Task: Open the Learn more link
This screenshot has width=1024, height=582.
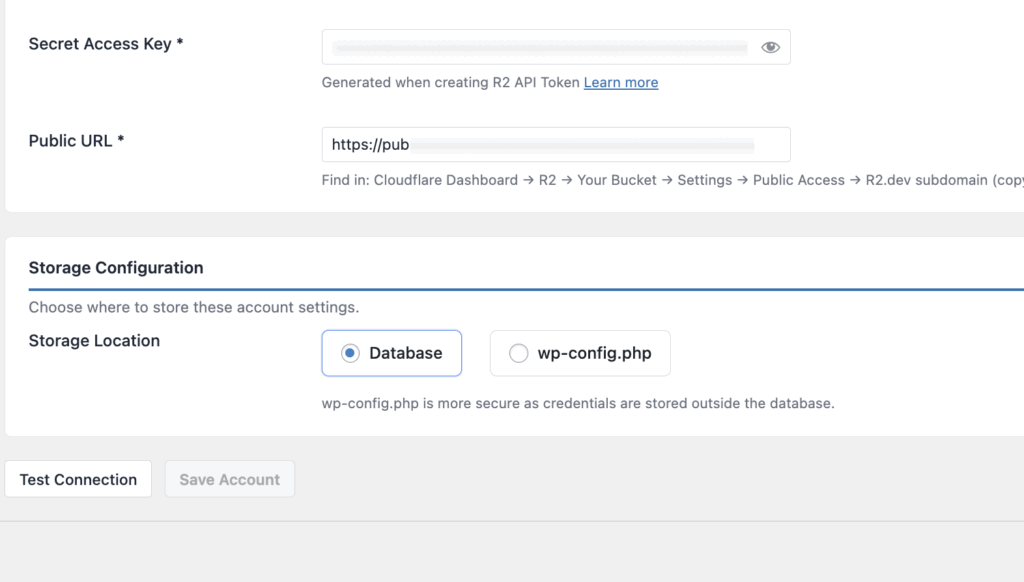Action: point(620,83)
